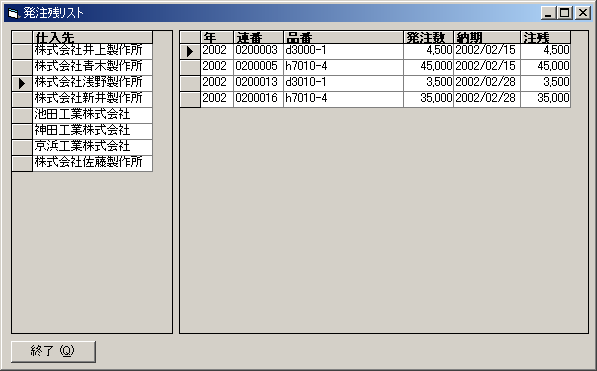Minimize the 発注残リスト window
The width and height of the screenshot is (597, 371).
pyautogui.click(x=548, y=13)
